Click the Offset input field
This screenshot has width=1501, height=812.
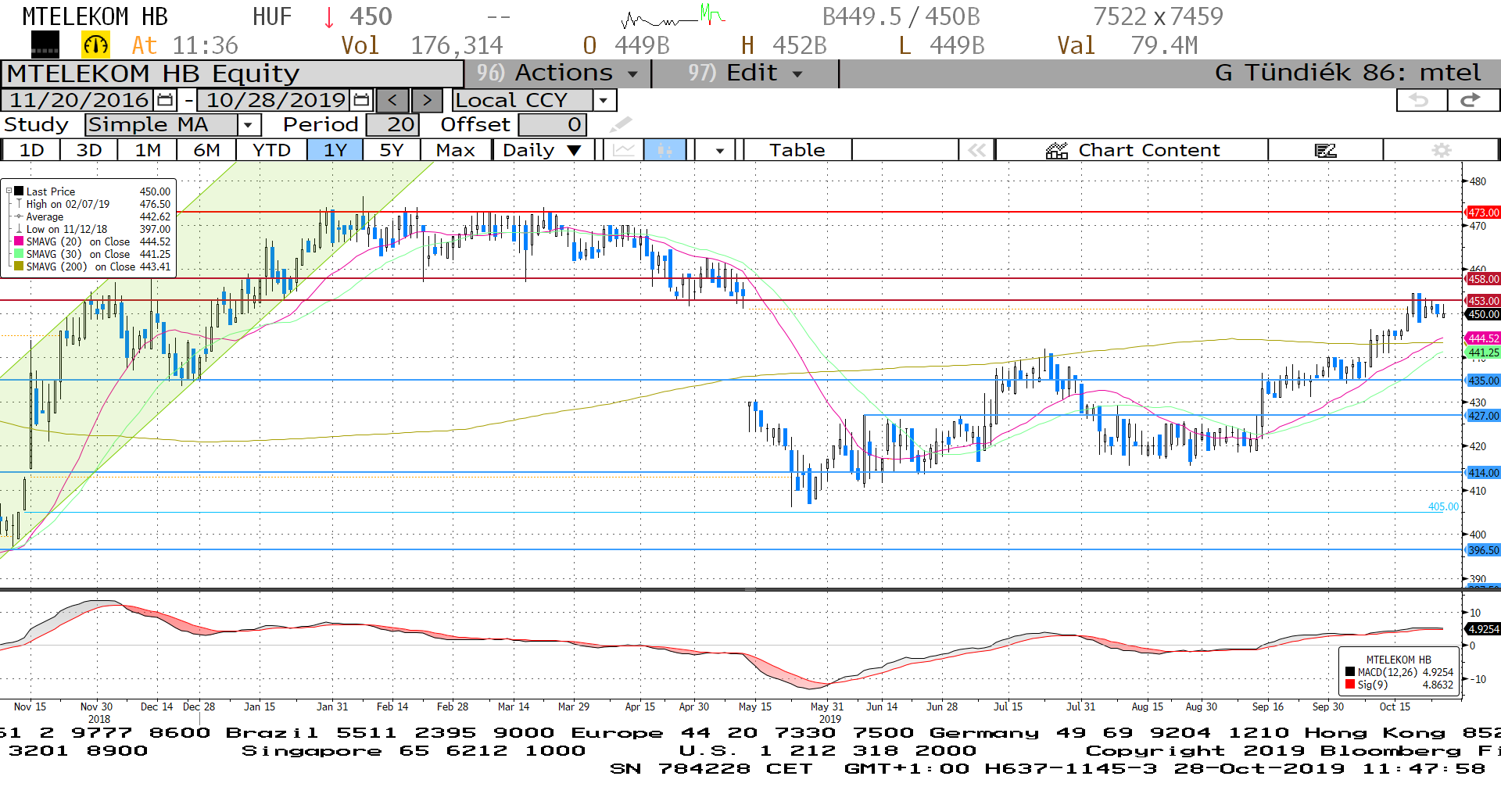coord(552,124)
